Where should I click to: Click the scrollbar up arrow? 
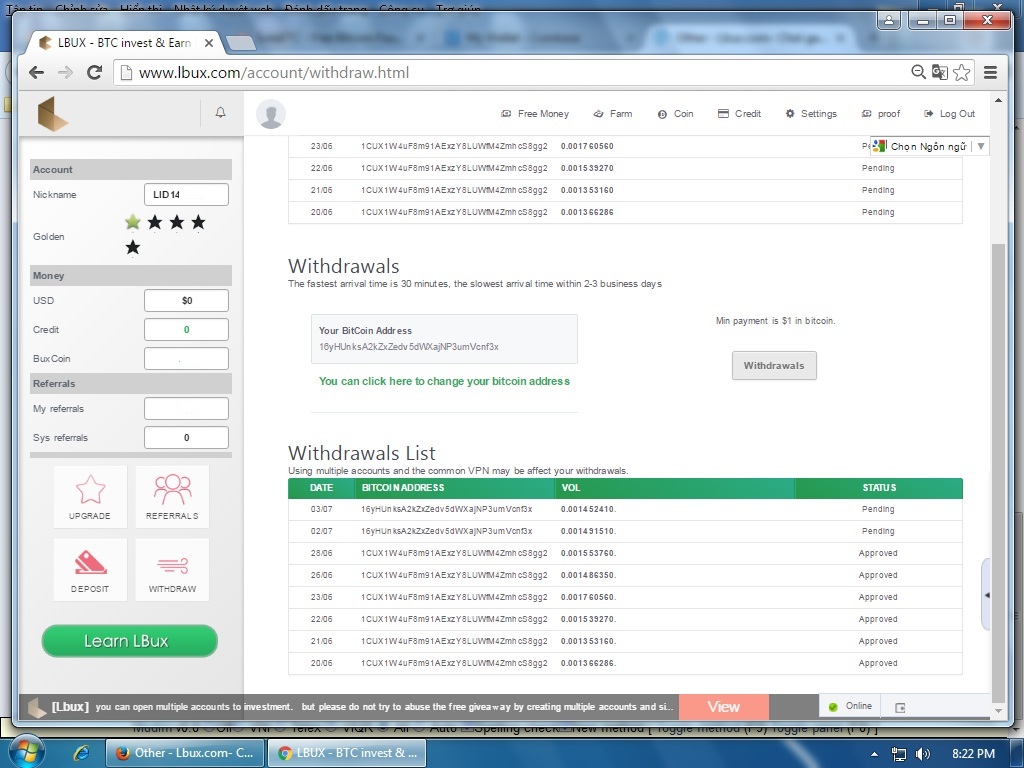click(x=998, y=100)
